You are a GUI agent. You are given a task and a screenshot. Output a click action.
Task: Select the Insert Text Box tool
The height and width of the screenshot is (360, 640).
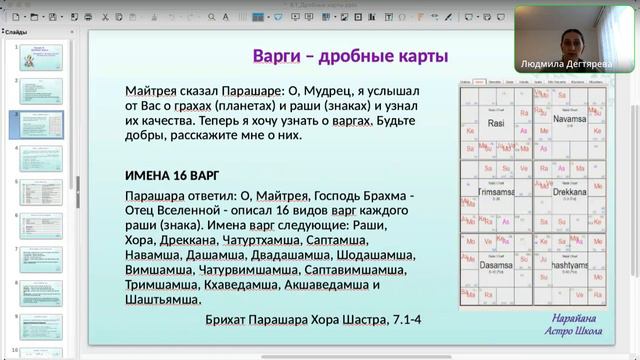click(389, 17)
